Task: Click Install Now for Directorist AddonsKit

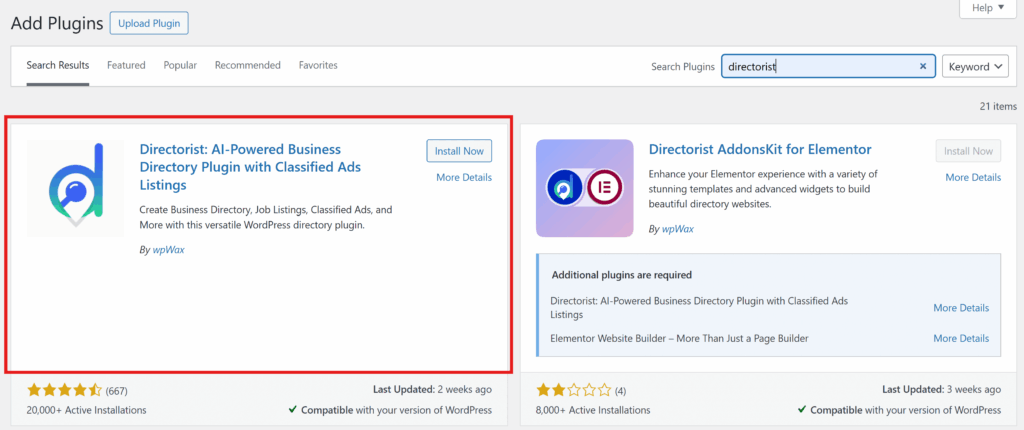Action: [x=968, y=151]
